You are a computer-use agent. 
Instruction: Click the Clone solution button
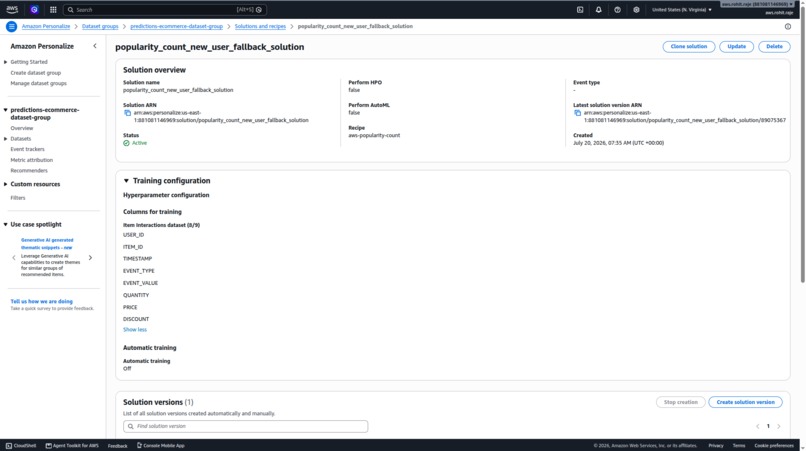[688, 46]
